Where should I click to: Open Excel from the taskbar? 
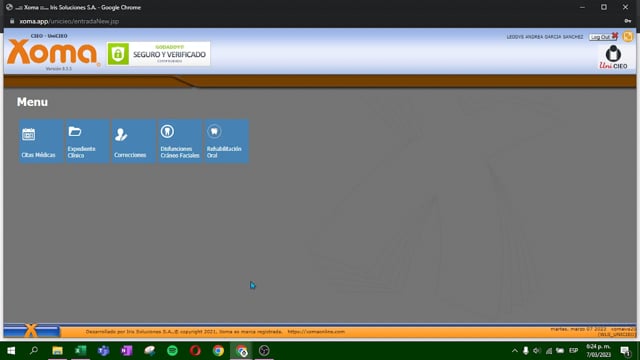pyautogui.click(x=80, y=351)
